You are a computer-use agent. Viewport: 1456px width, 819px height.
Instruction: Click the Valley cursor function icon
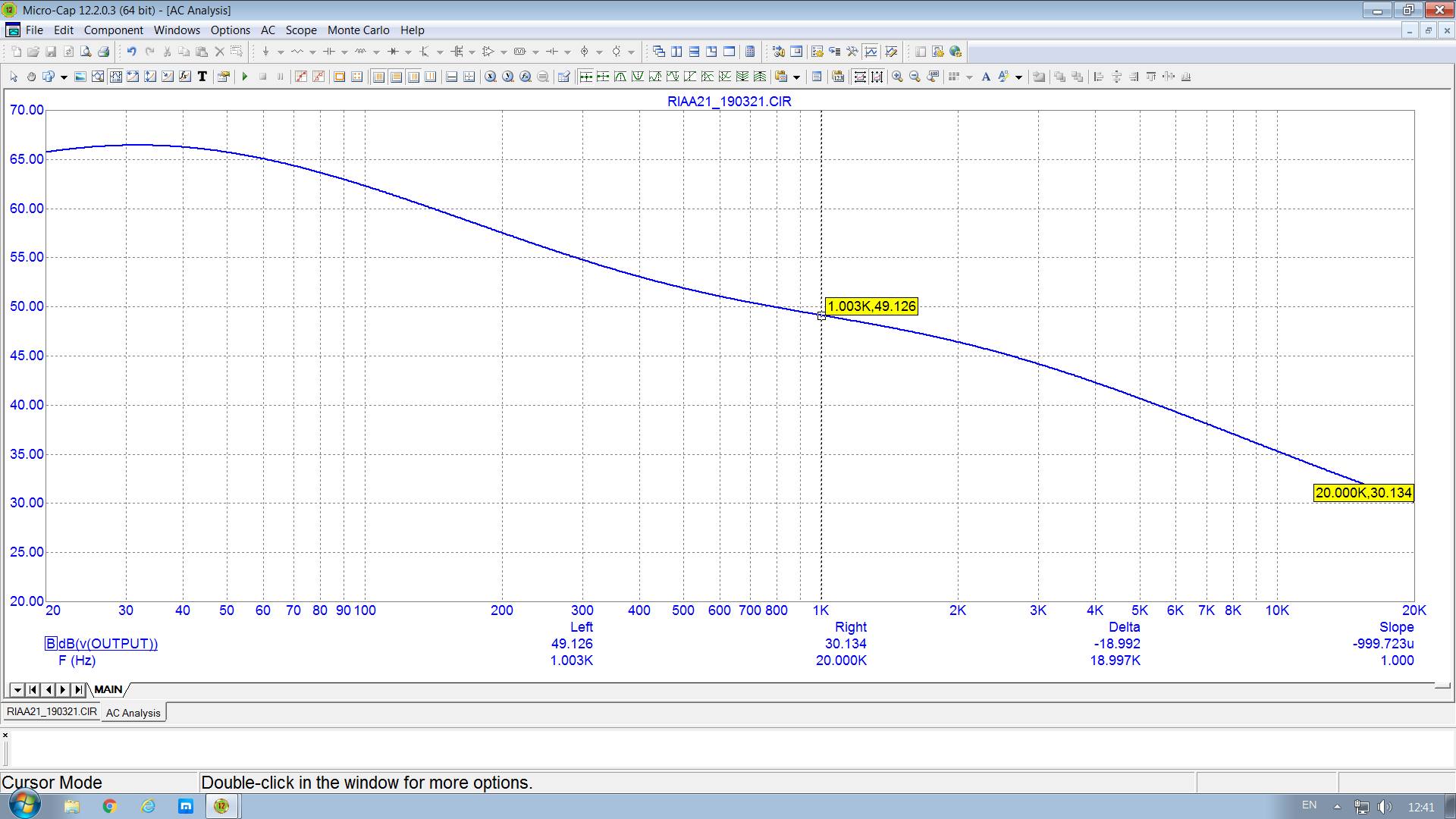[638, 77]
